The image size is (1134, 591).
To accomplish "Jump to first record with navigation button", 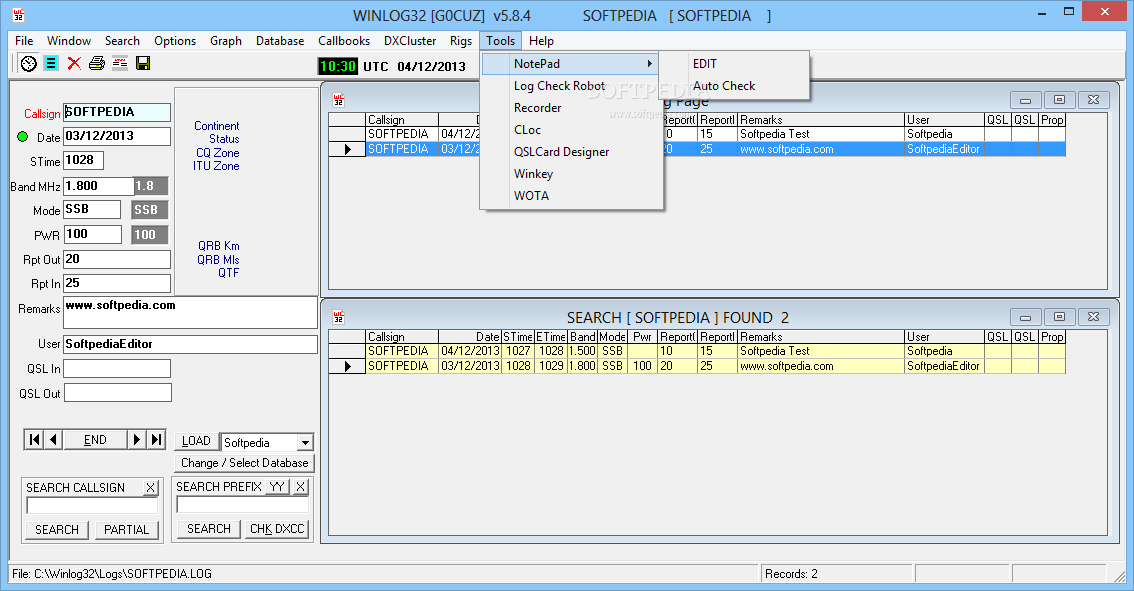I will click(x=34, y=440).
